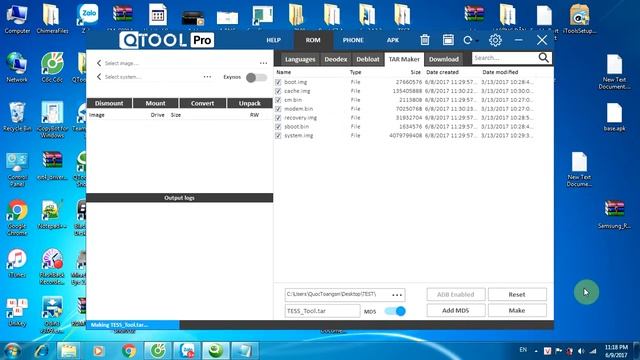Click volume speaker icon in system tray
Image resolution: width=640 pixels, height=360 pixels.
[x=581, y=351]
